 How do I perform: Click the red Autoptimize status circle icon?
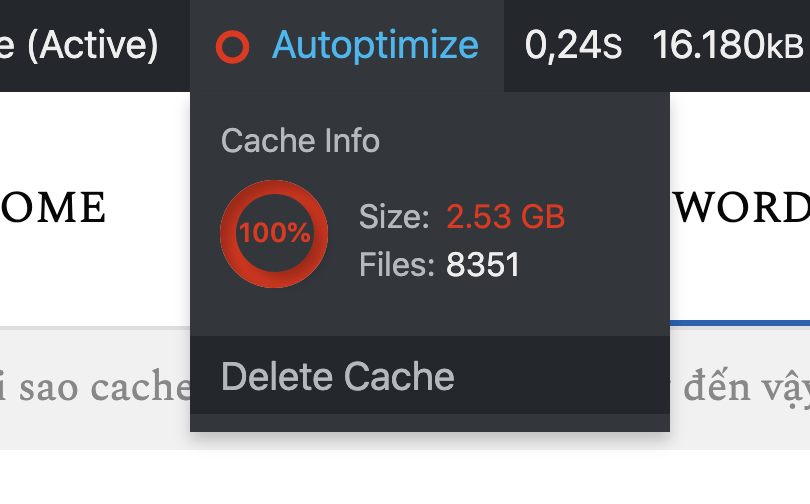pyautogui.click(x=232, y=47)
